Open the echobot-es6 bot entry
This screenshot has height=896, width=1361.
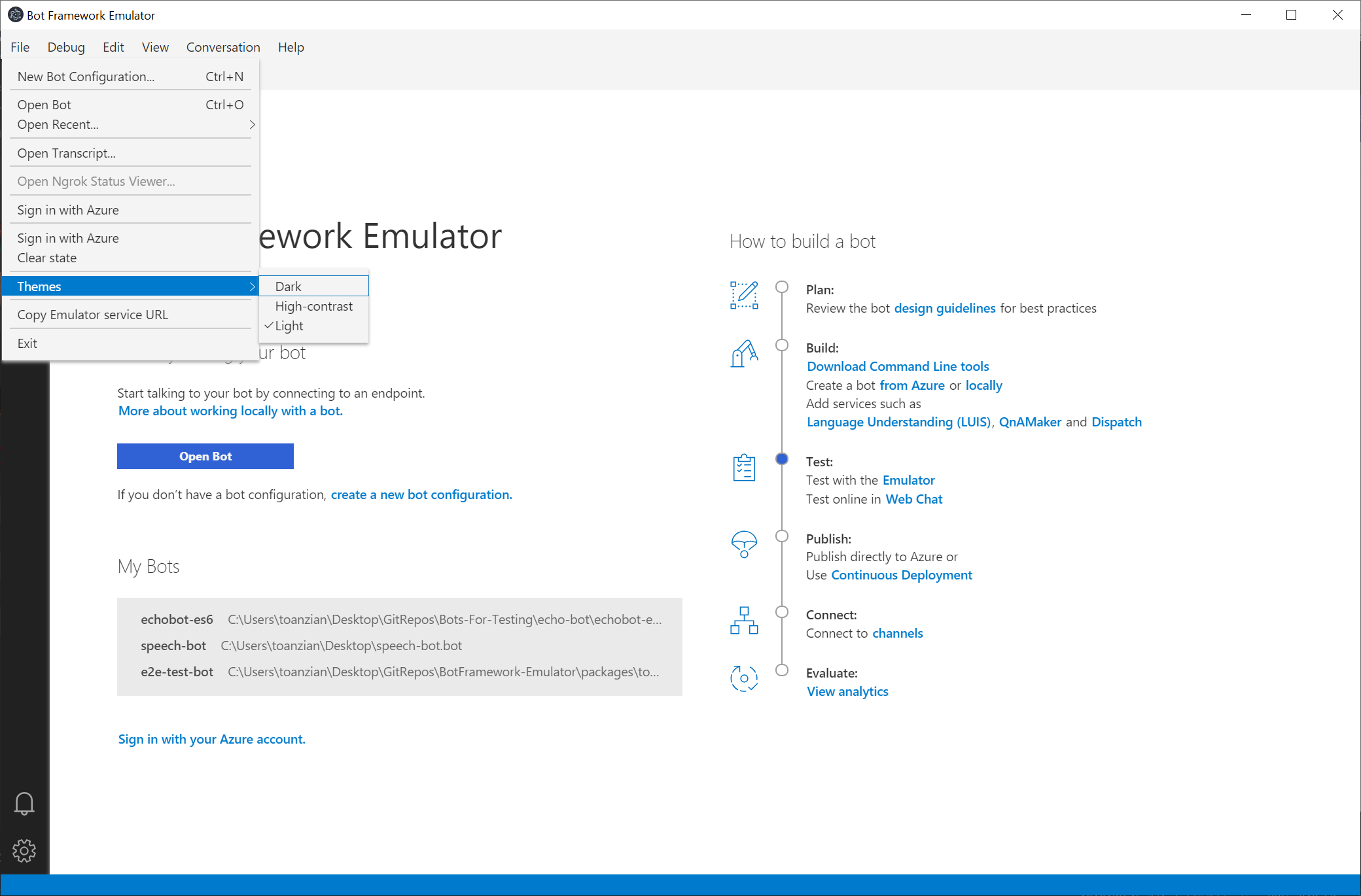pyautogui.click(x=400, y=619)
